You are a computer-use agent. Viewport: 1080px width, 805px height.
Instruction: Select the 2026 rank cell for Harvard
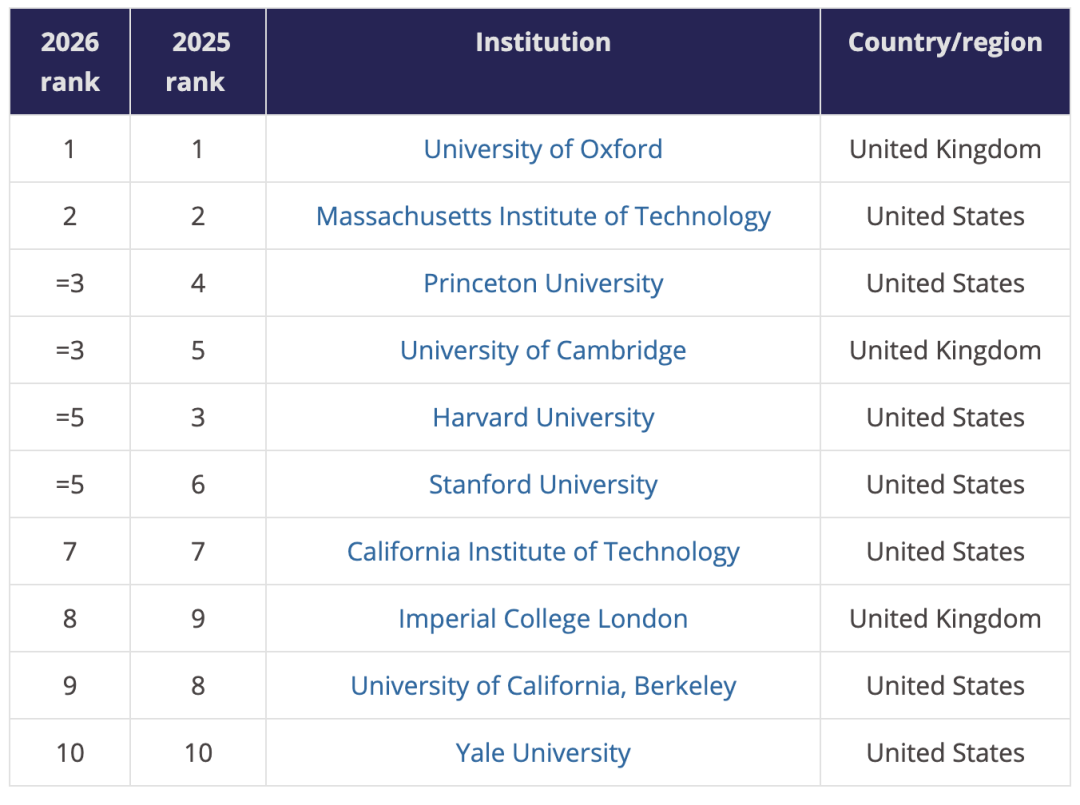pyautogui.click(x=70, y=417)
